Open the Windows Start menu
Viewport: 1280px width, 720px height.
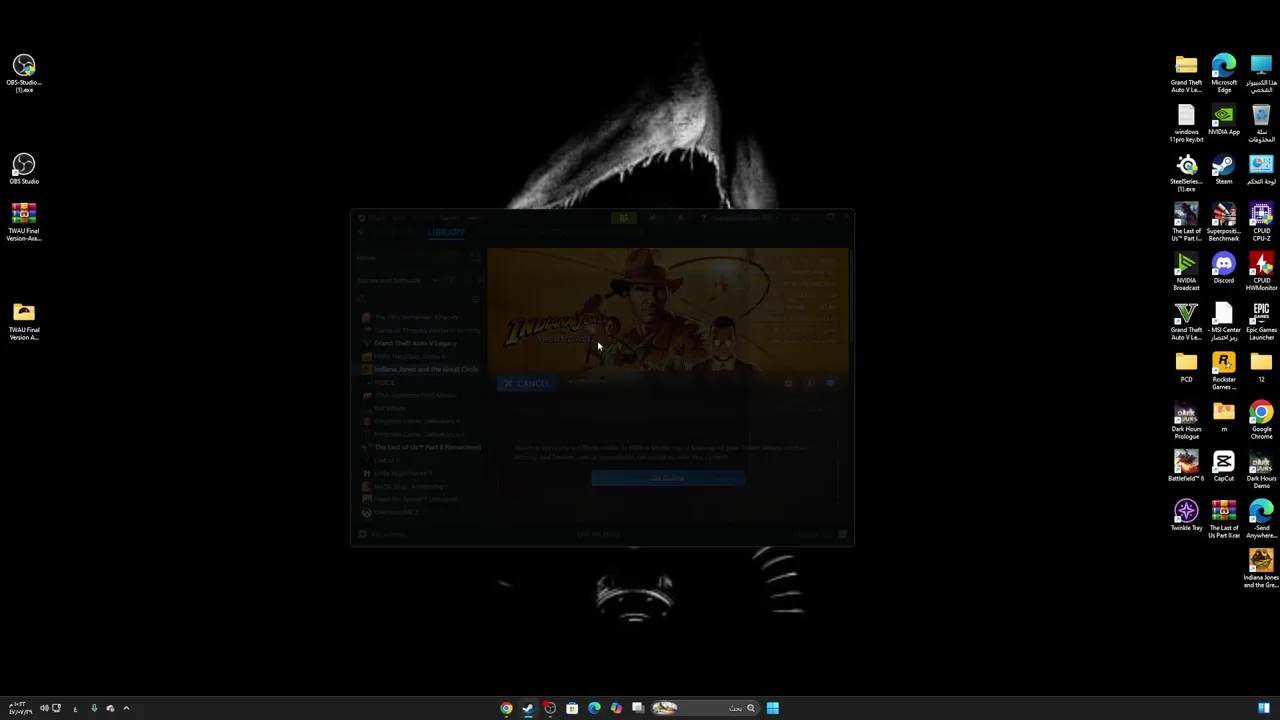772,708
